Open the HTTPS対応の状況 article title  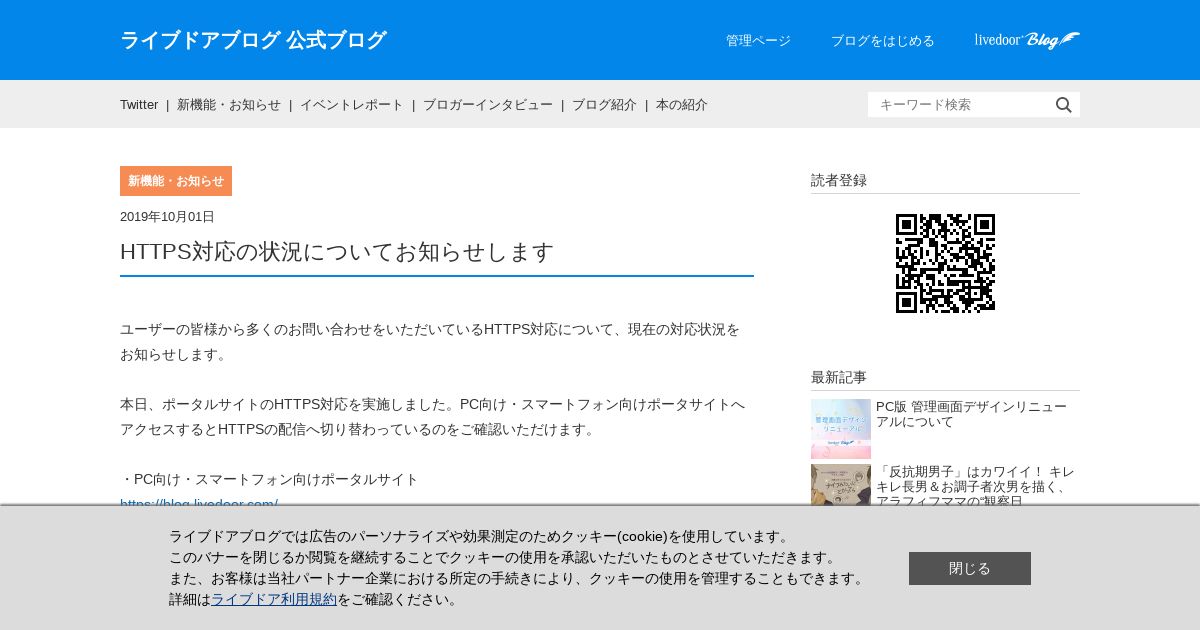pos(337,252)
